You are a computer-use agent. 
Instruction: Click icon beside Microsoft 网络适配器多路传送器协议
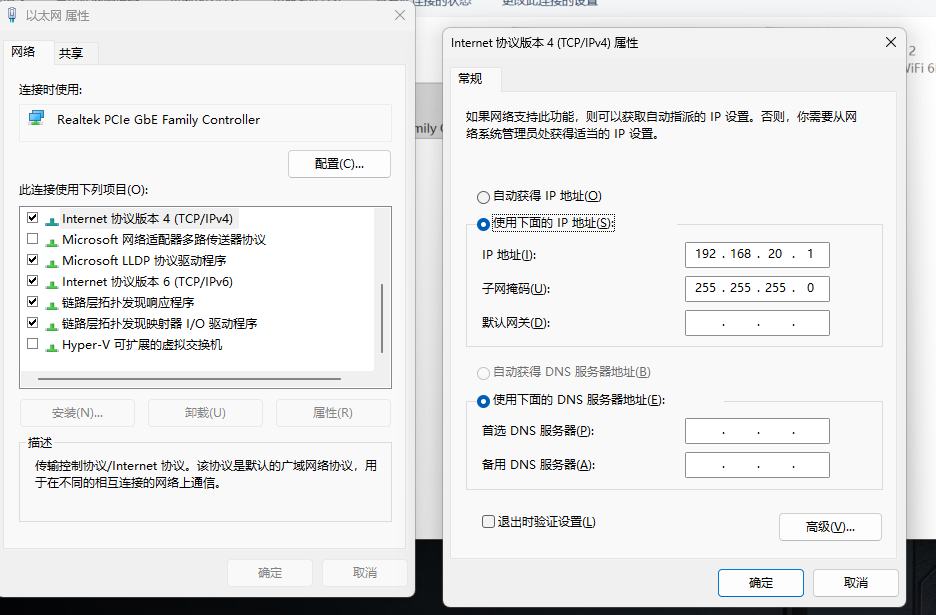click(52, 241)
